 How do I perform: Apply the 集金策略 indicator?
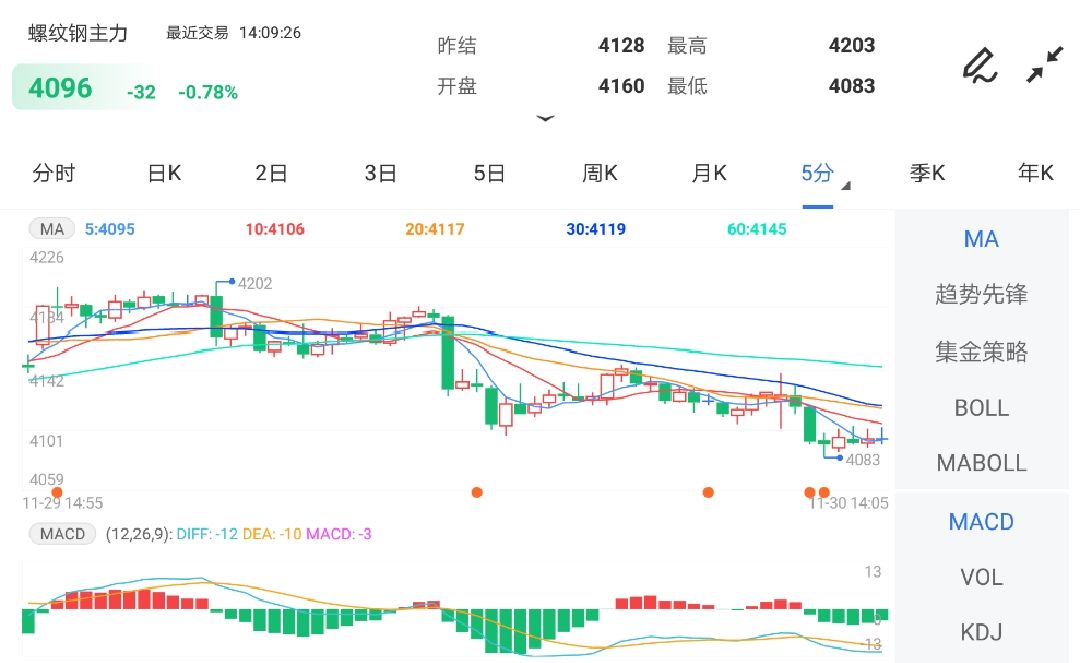pos(981,351)
